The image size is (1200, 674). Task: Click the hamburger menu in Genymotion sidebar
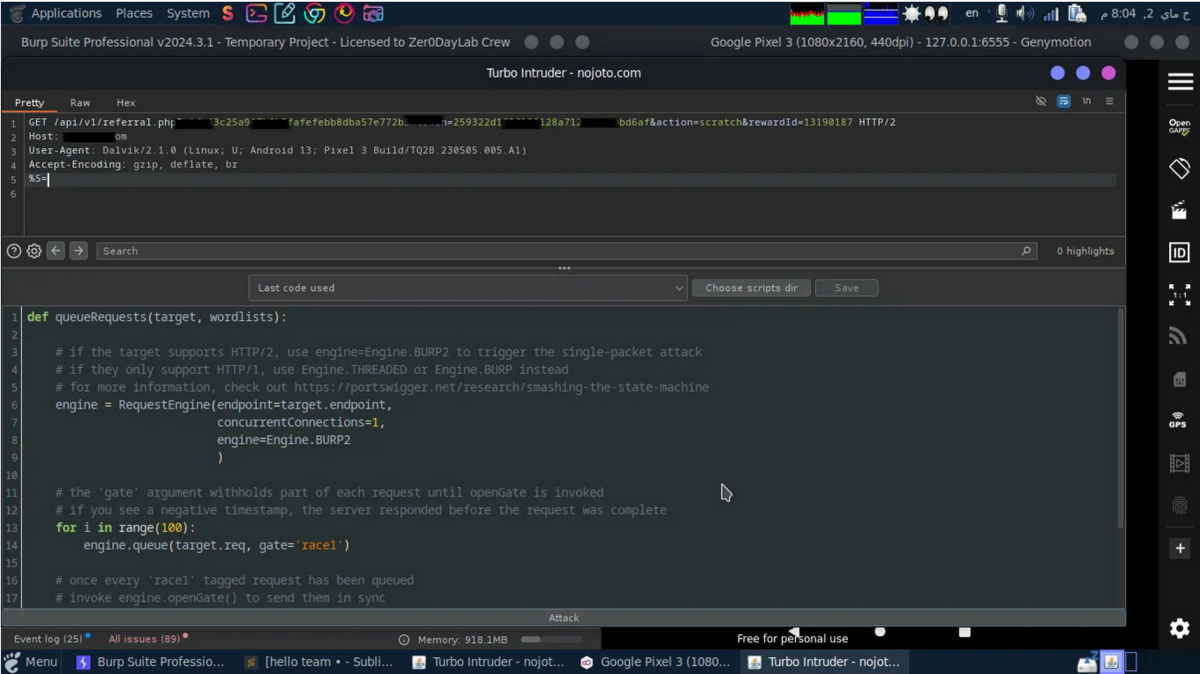click(x=1180, y=82)
